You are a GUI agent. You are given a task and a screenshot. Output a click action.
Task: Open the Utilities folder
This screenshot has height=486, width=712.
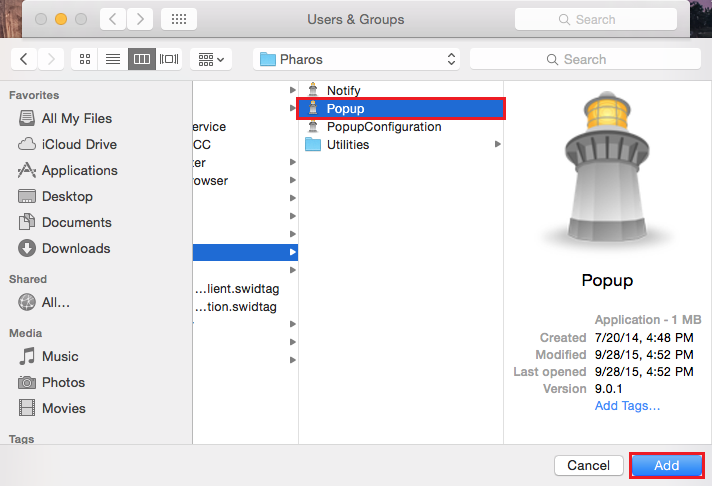[348, 145]
